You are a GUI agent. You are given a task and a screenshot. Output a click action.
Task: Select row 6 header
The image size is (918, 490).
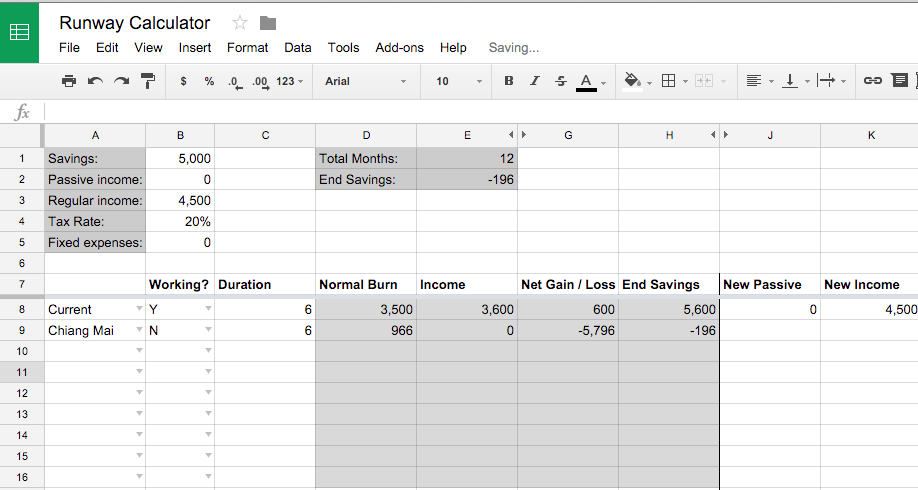[22, 263]
